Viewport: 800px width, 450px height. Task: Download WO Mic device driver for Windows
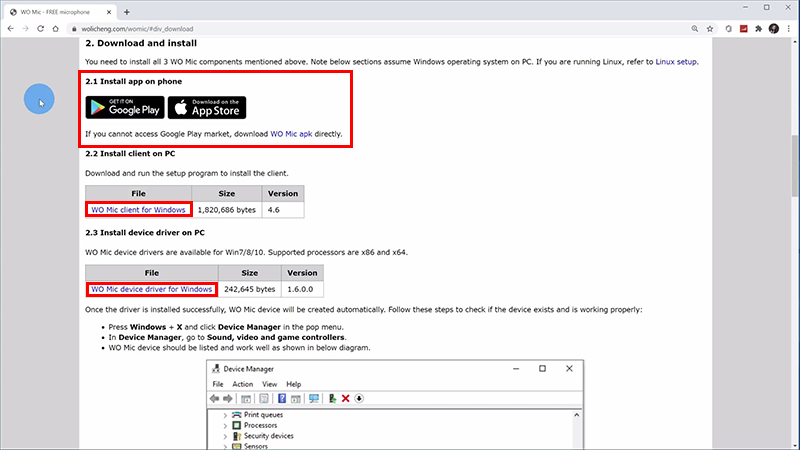point(152,289)
